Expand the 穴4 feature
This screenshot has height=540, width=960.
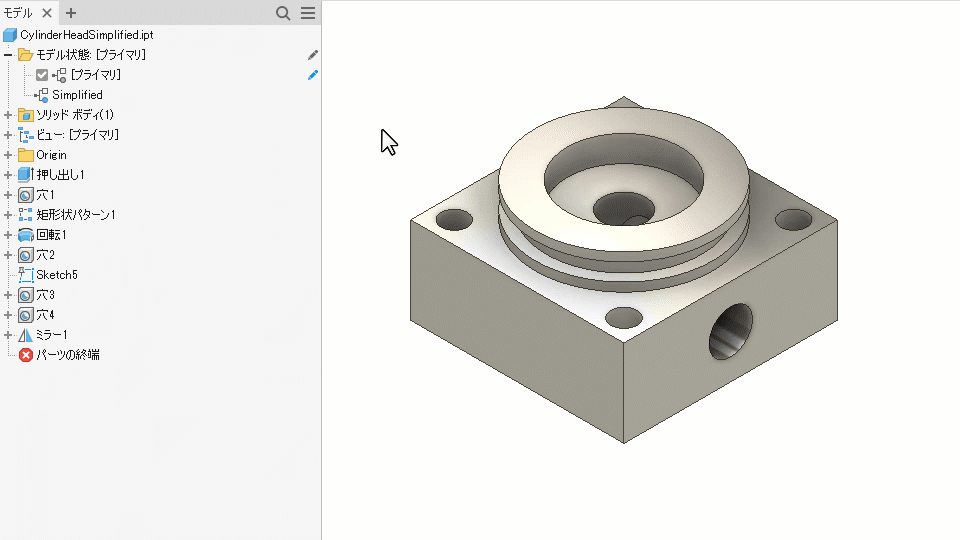(8, 315)
